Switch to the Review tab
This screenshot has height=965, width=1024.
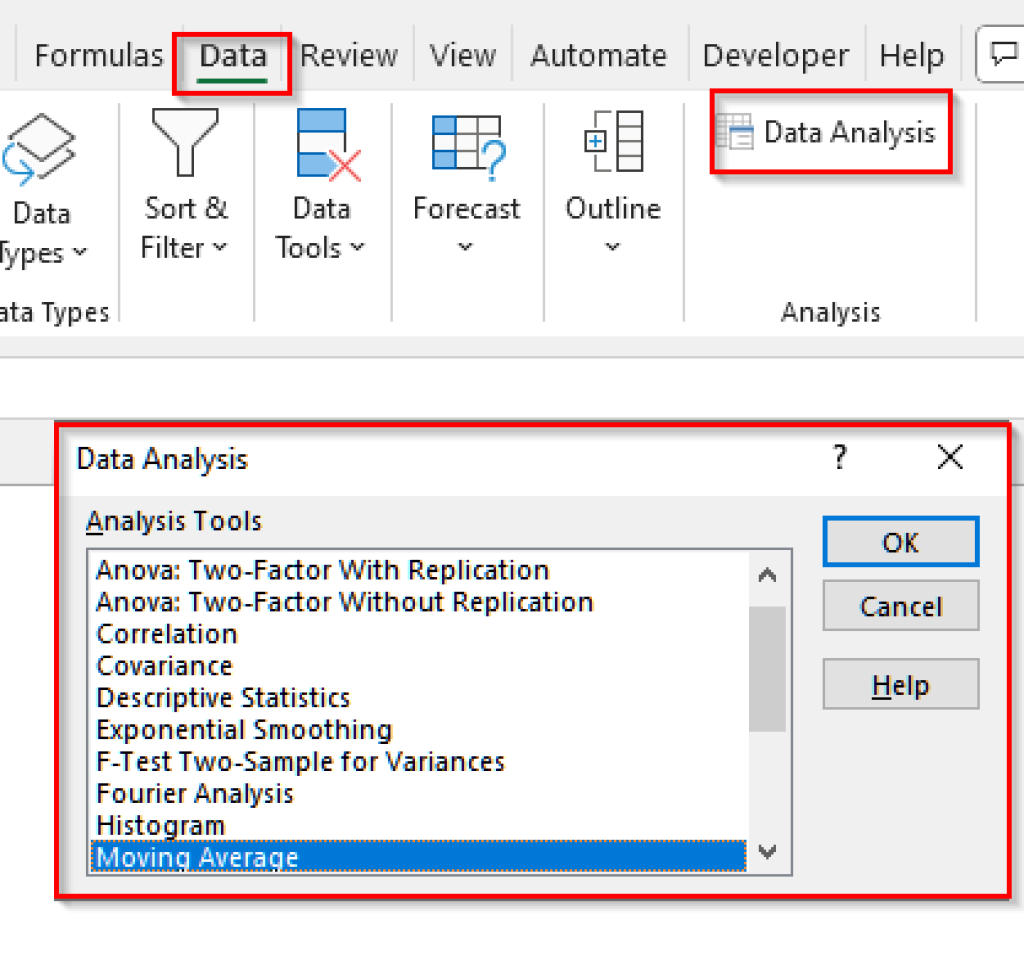348,55
